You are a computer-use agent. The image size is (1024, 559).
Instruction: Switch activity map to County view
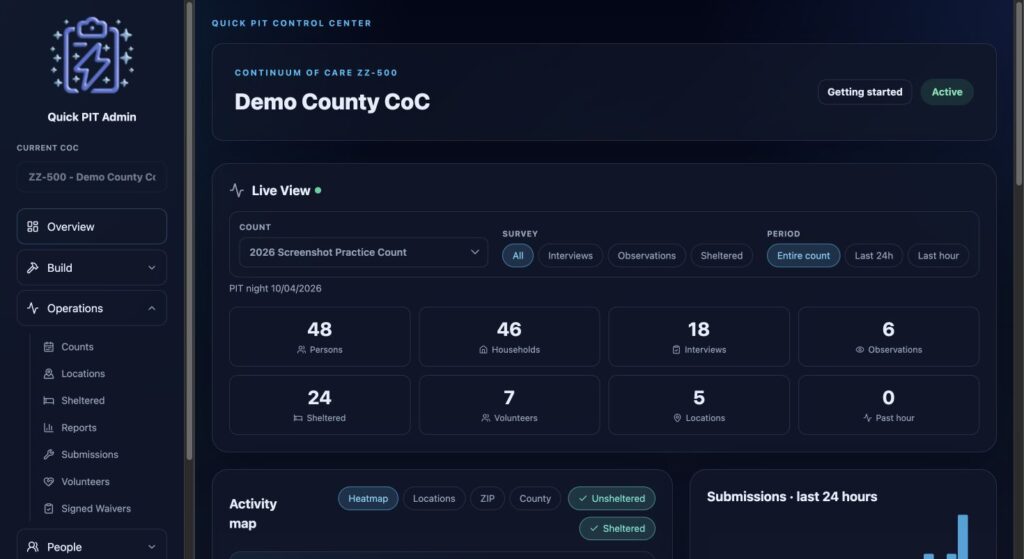(x=535, y=498)
